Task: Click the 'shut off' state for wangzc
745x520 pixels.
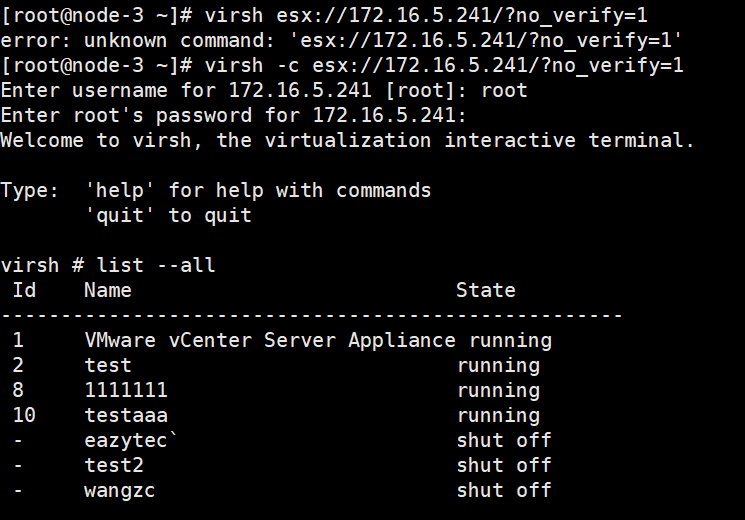Action: click(x=504, y=490)
